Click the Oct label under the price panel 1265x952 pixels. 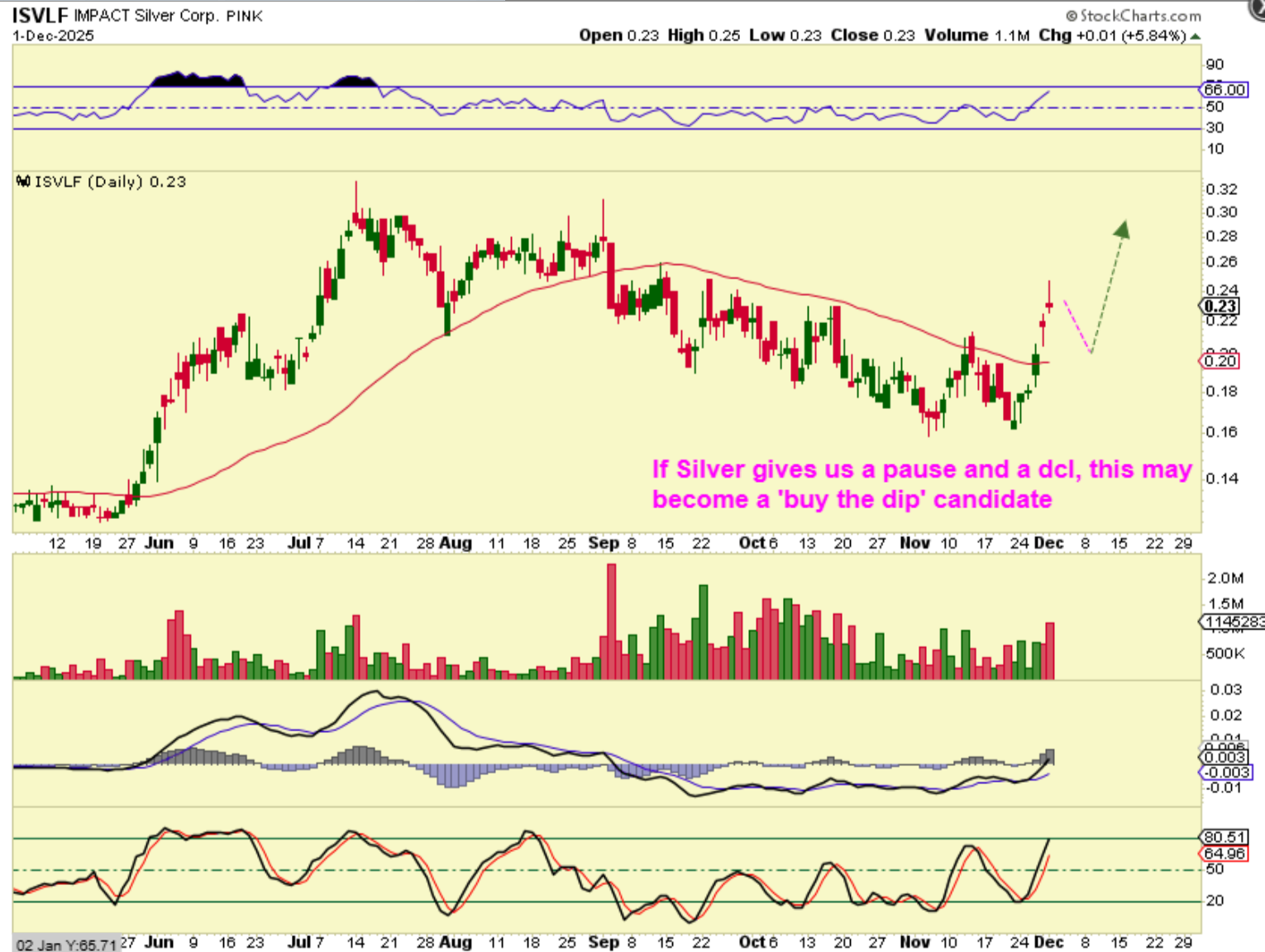tap(752, 543)
